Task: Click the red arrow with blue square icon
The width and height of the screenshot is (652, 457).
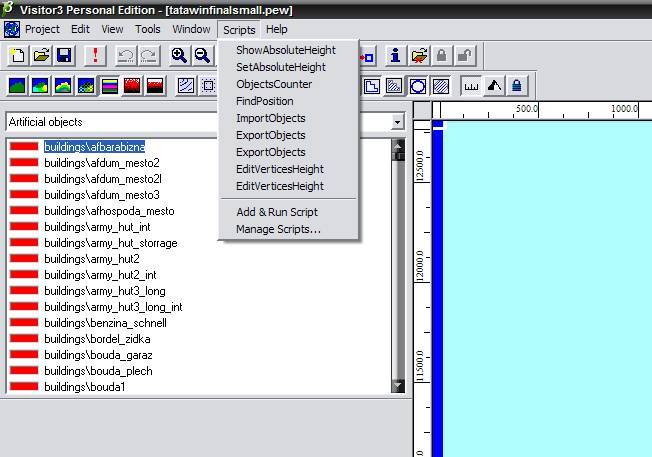Action: [367, 56]
